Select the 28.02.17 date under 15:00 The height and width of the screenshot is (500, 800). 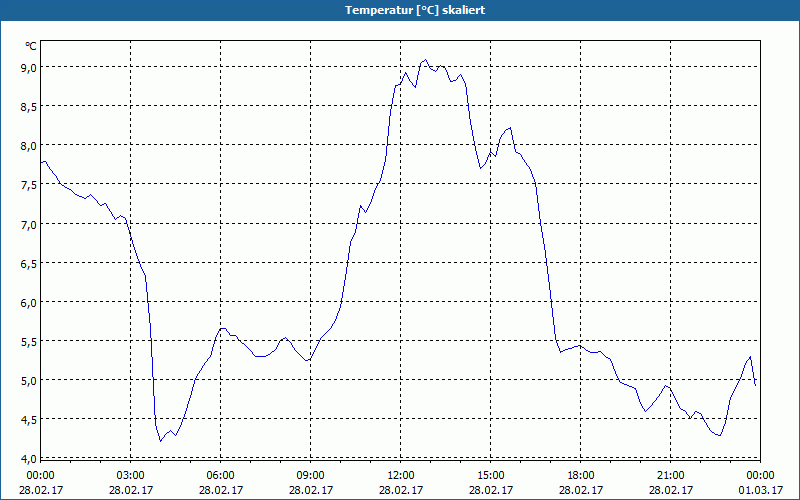491,490
